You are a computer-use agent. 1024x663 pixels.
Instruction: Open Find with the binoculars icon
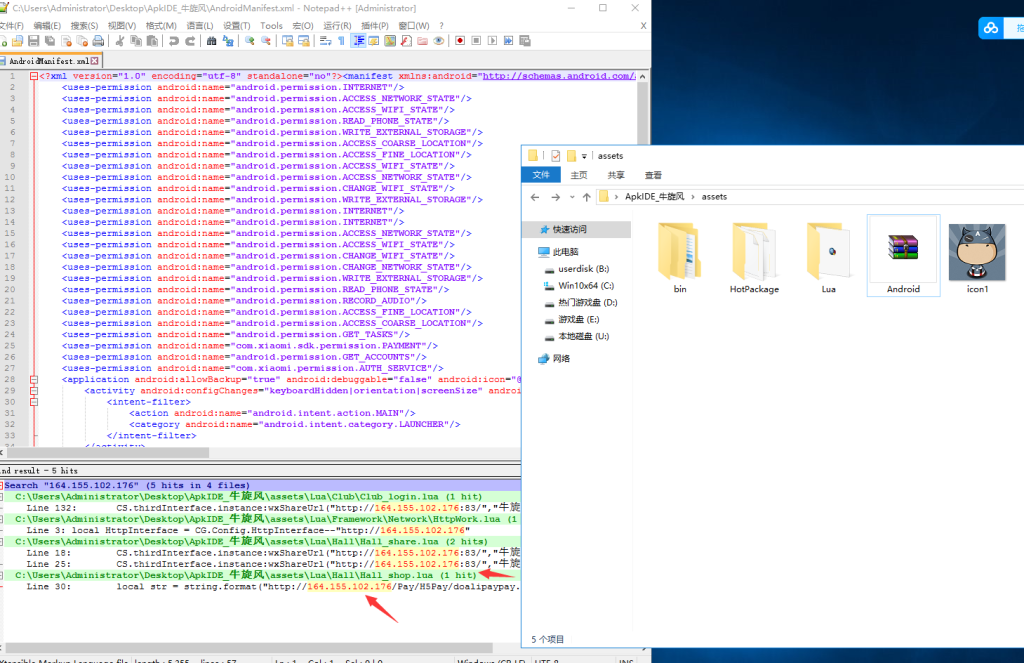(211, 41)
